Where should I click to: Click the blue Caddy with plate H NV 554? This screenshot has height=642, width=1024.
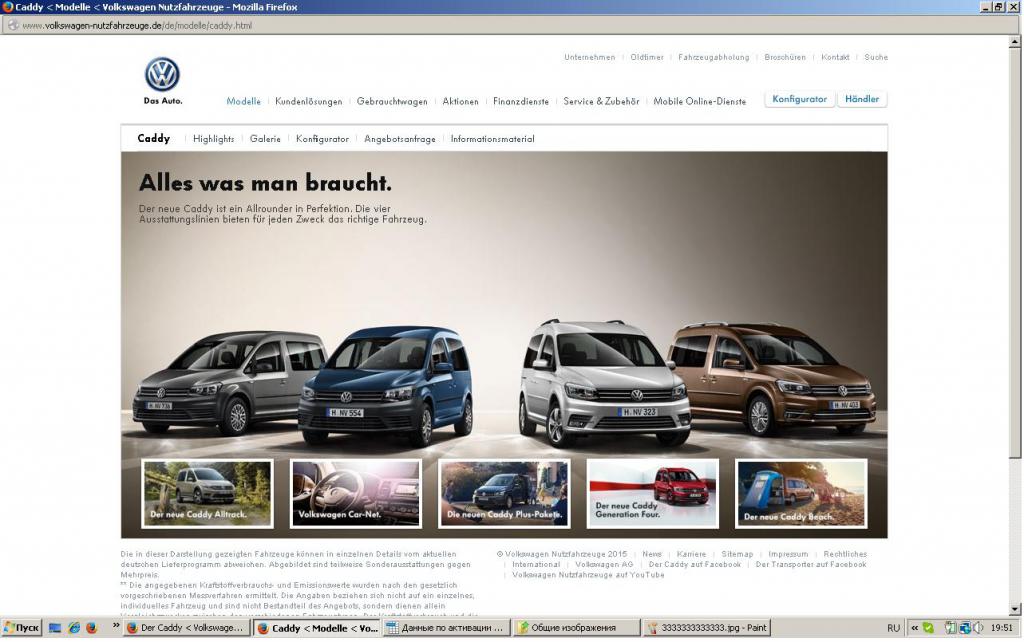(387, 385)
